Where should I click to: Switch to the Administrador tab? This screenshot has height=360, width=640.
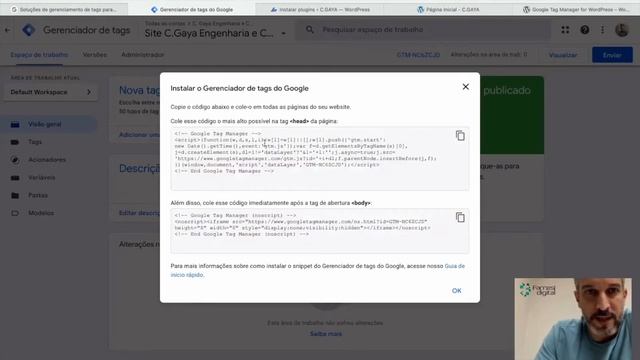(142, 55)
